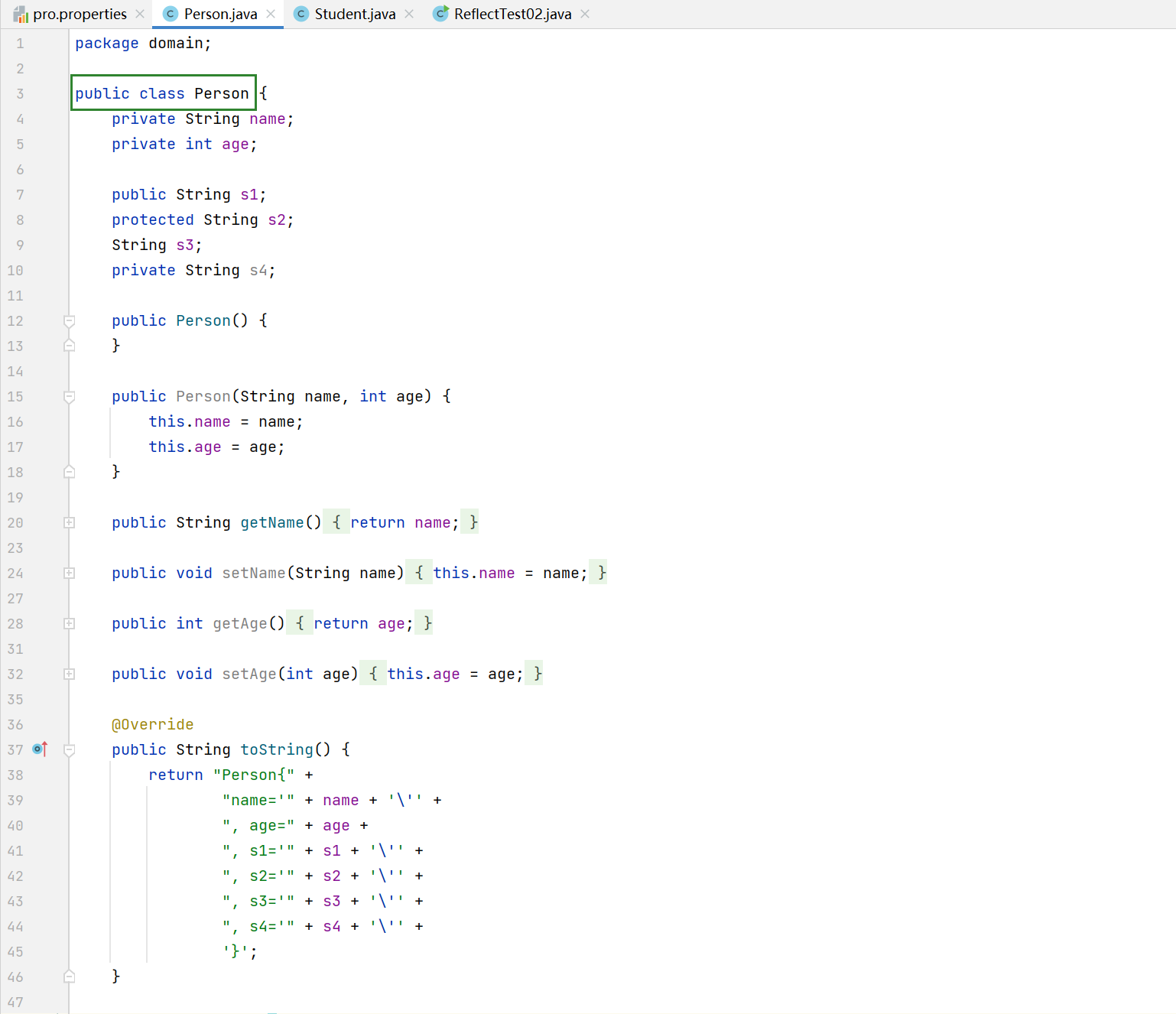This screenshot has height=1014, width=1176.
Task: Click 'protected' keyword on line 8
Action: coord(153,220)
